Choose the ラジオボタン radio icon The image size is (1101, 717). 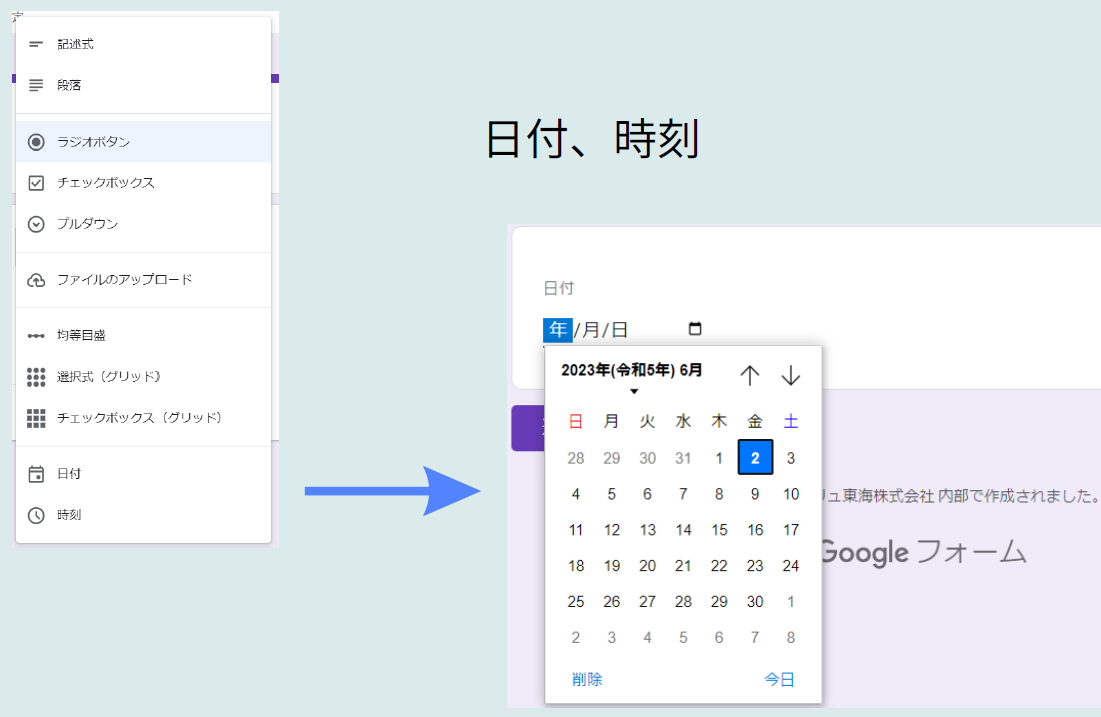click(x=36, y=142)
